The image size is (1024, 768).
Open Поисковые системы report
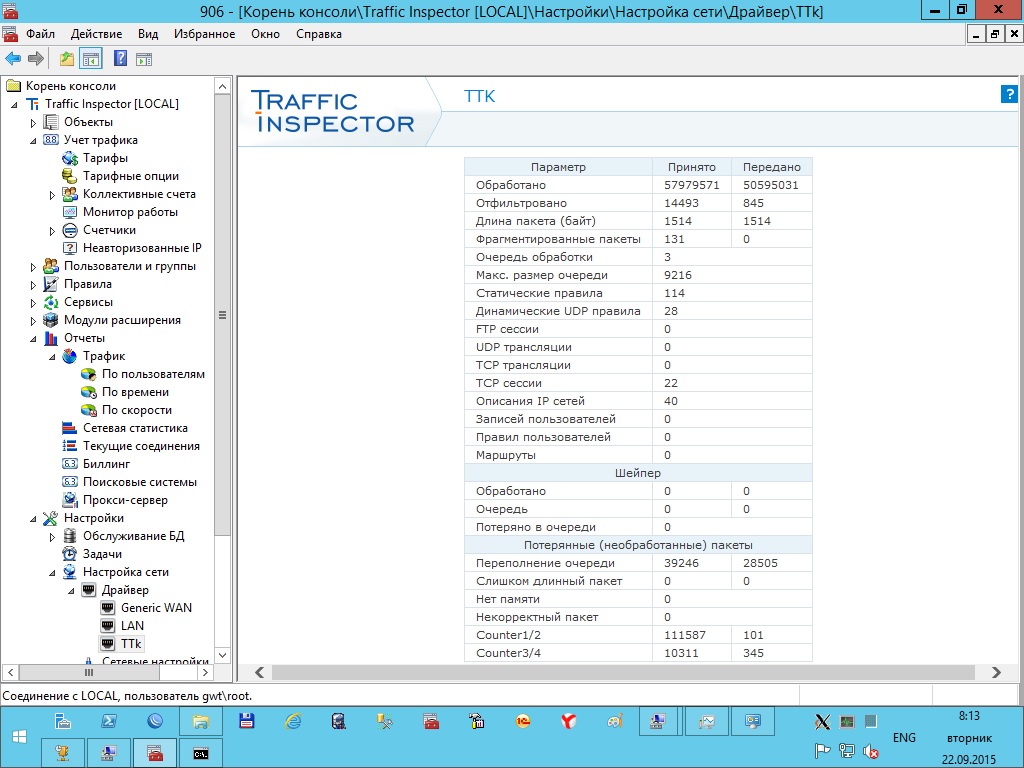pyautogui.click(x=140, y=482)
